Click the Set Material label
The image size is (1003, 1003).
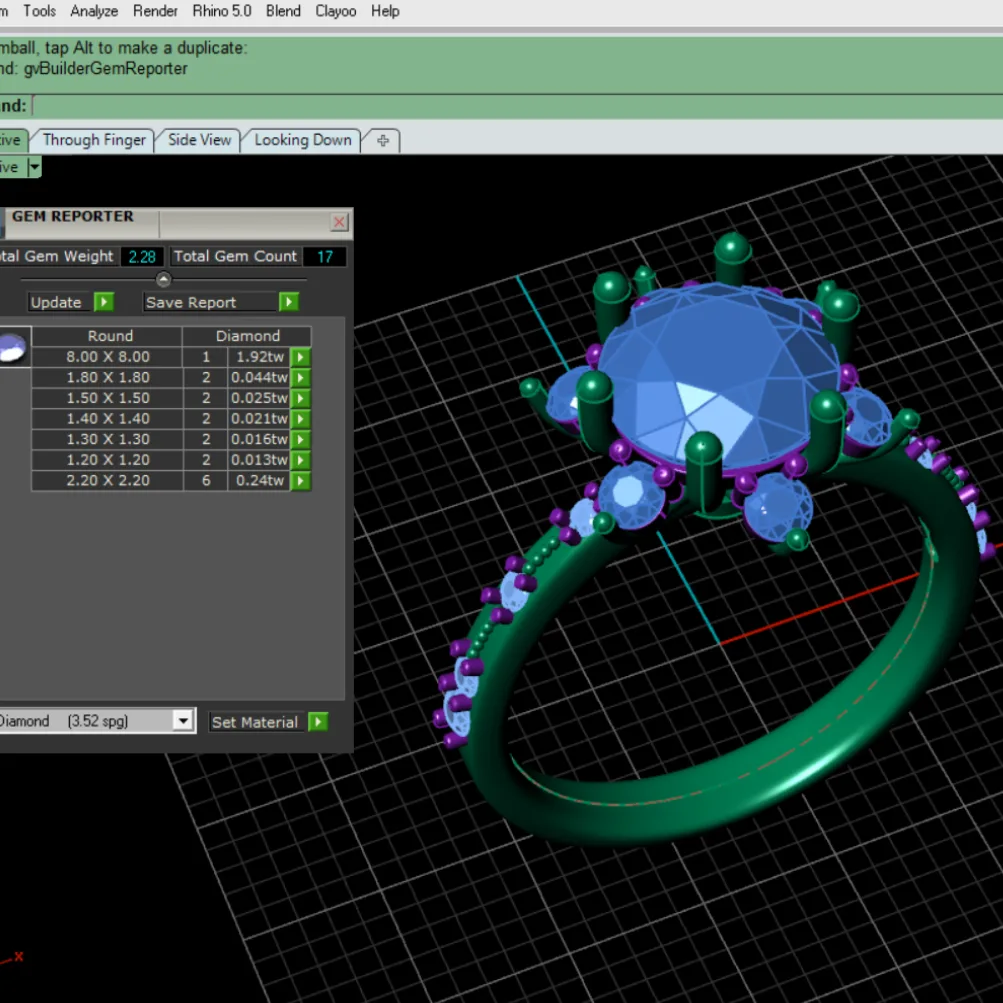point(255,722)
